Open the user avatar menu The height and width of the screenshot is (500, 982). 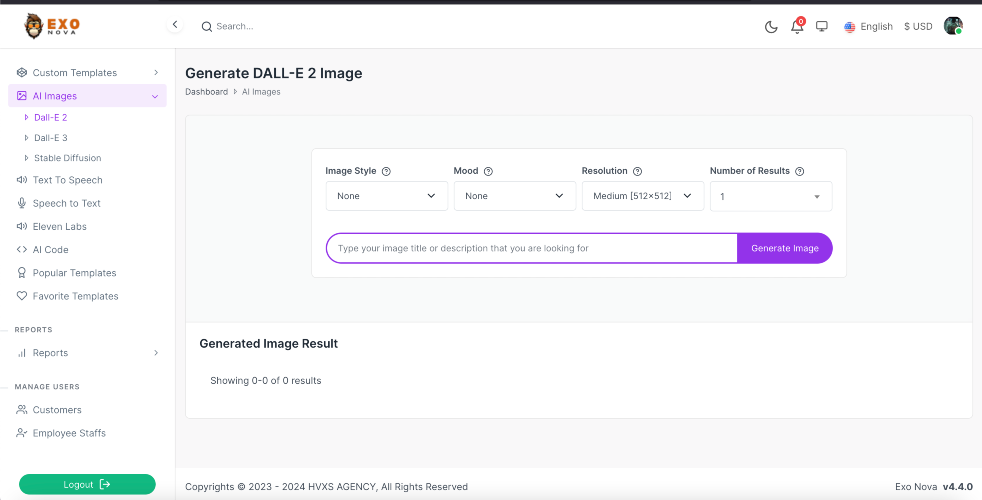pyautogui.click(x=953, y=26)
